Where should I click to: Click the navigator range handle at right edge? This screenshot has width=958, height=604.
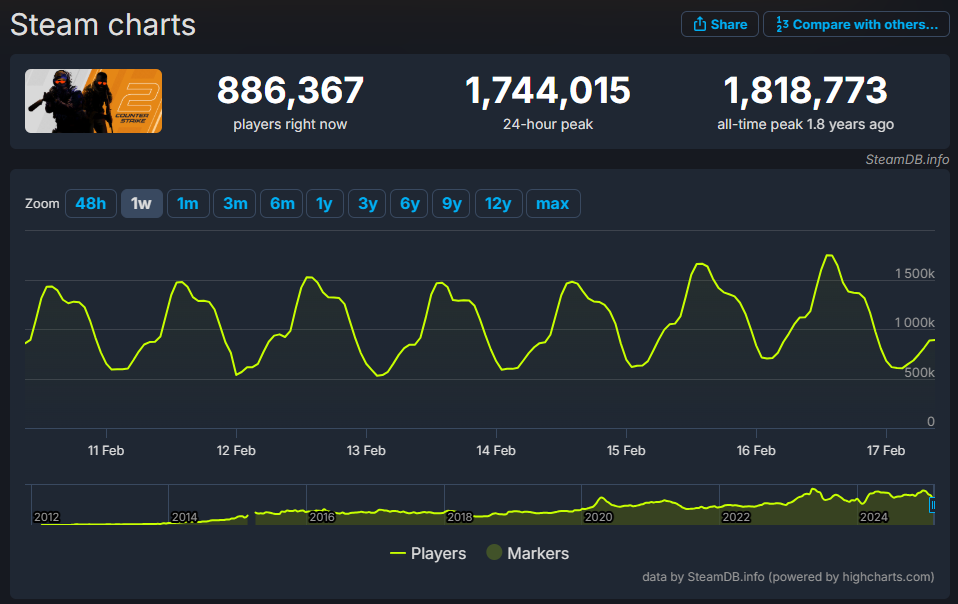932,505
